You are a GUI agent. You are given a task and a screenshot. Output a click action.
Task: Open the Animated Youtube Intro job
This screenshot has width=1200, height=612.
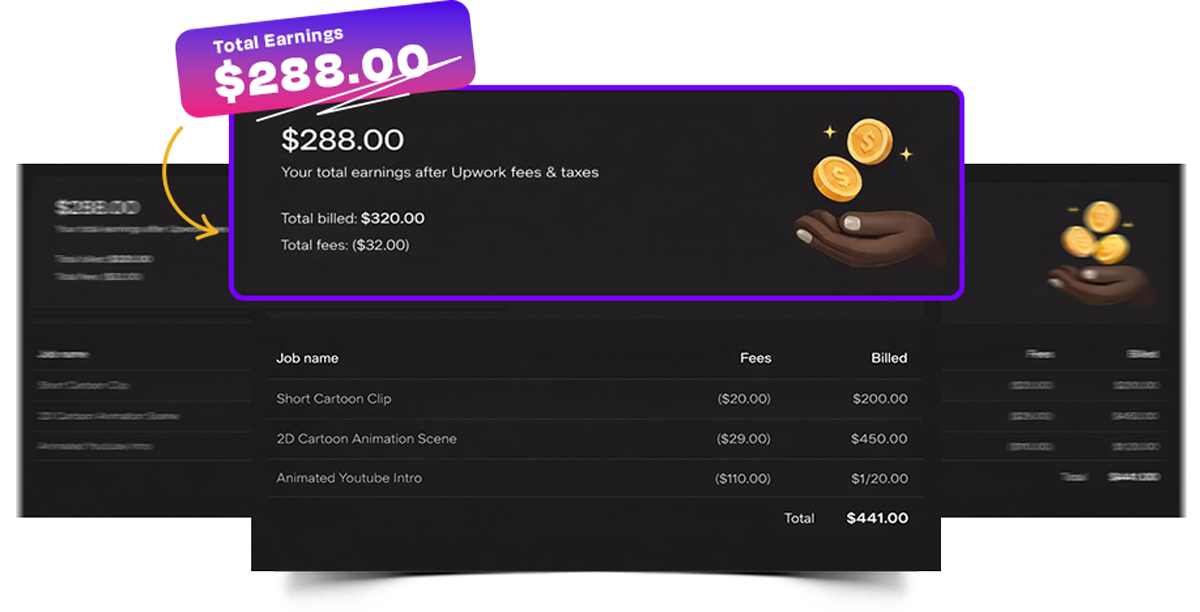click(x=349, y=478)
